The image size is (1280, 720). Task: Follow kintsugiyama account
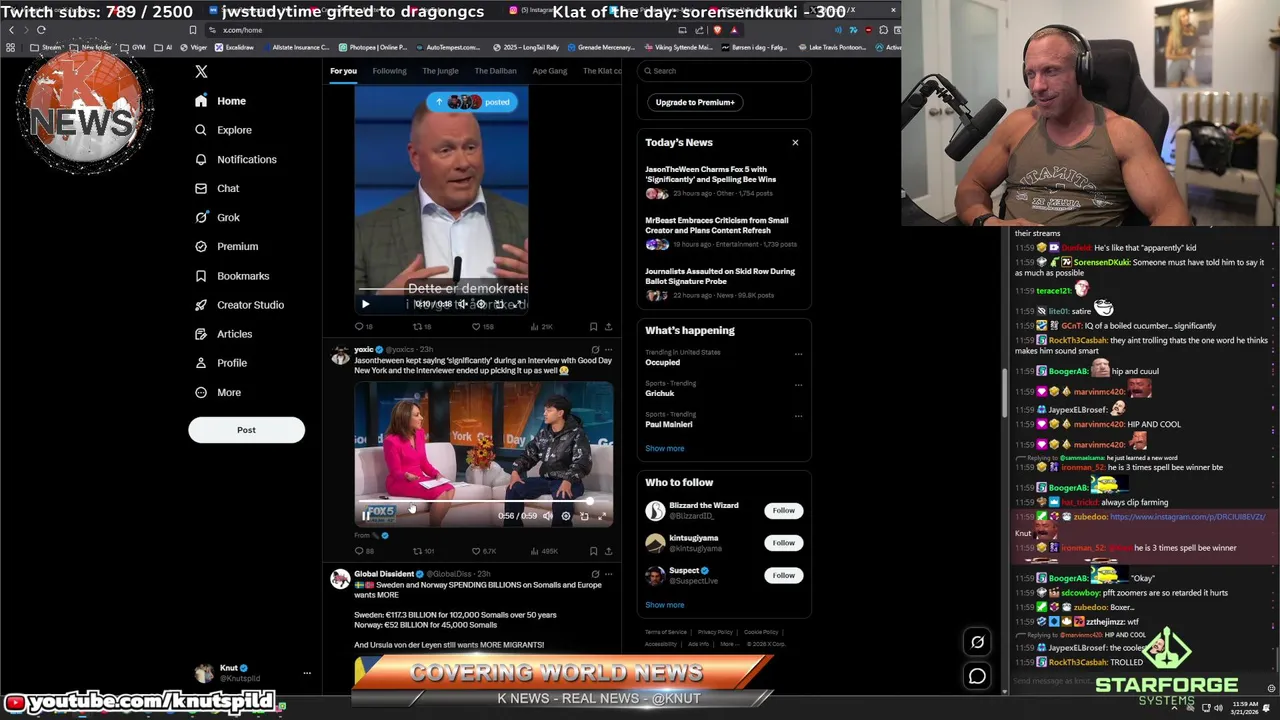pos(783,543)
